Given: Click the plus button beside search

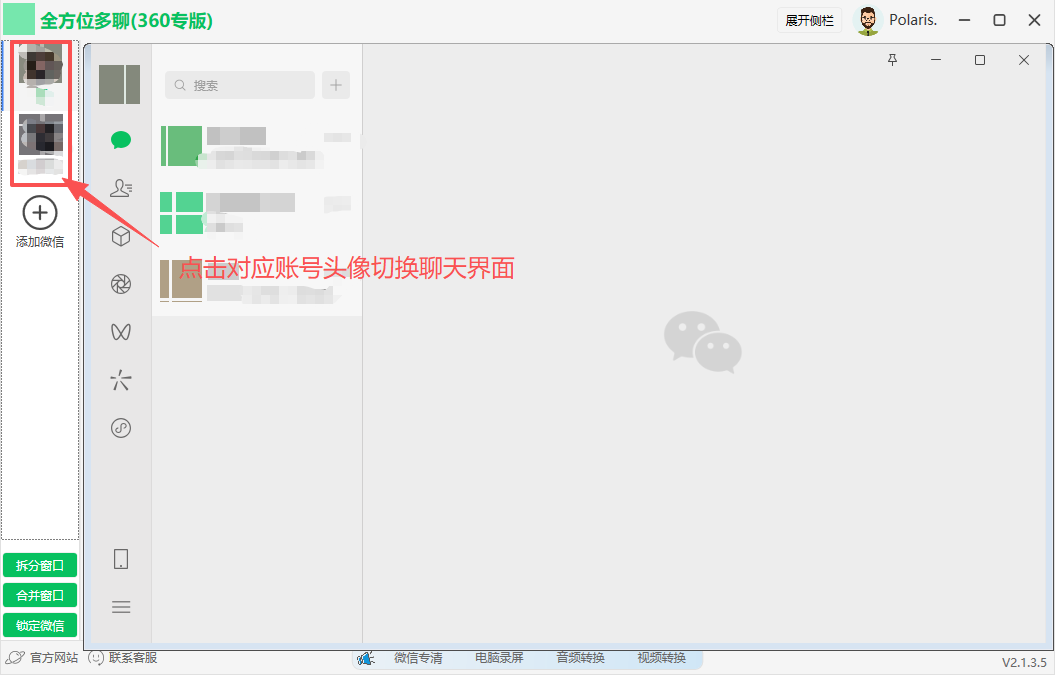Looking at the screenshot, I should coord(336,86).
